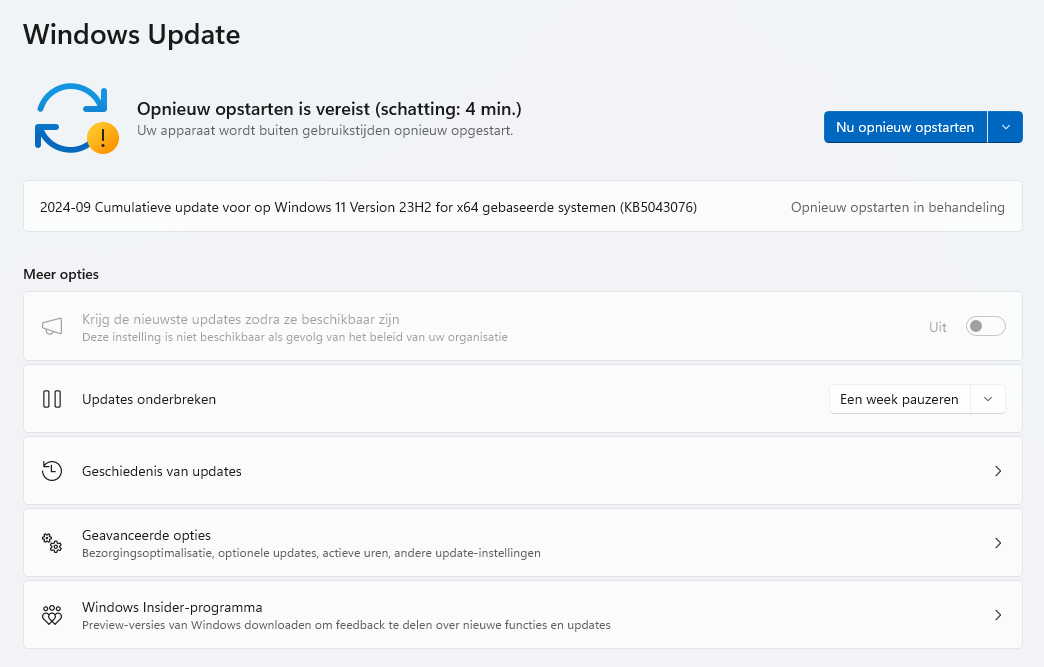1044x667 pixels.
Task: Toggle the 'Krijg de nieuwste updates' switch
Action: point(985,327)
